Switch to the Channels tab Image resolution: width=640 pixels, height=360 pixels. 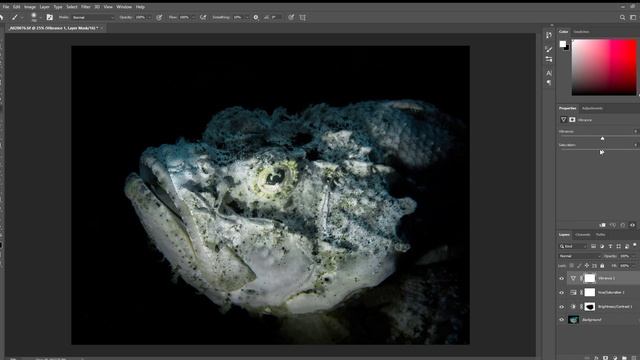(582, 235)
